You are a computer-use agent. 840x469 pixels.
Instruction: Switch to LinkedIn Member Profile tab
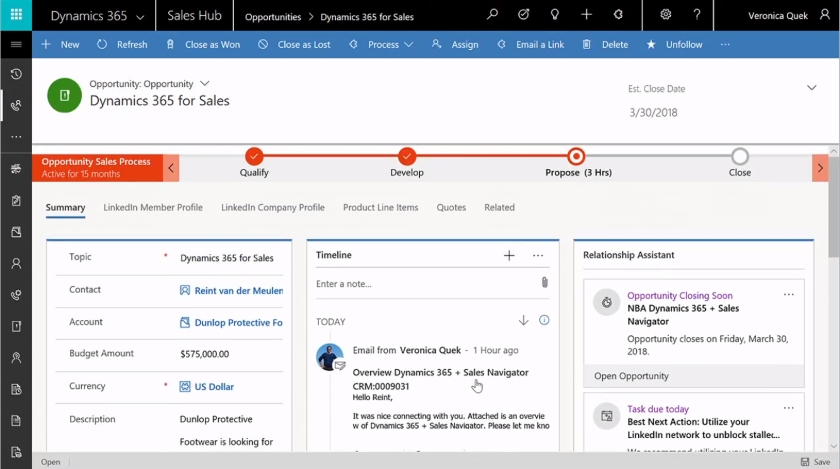tap(153, 207)
